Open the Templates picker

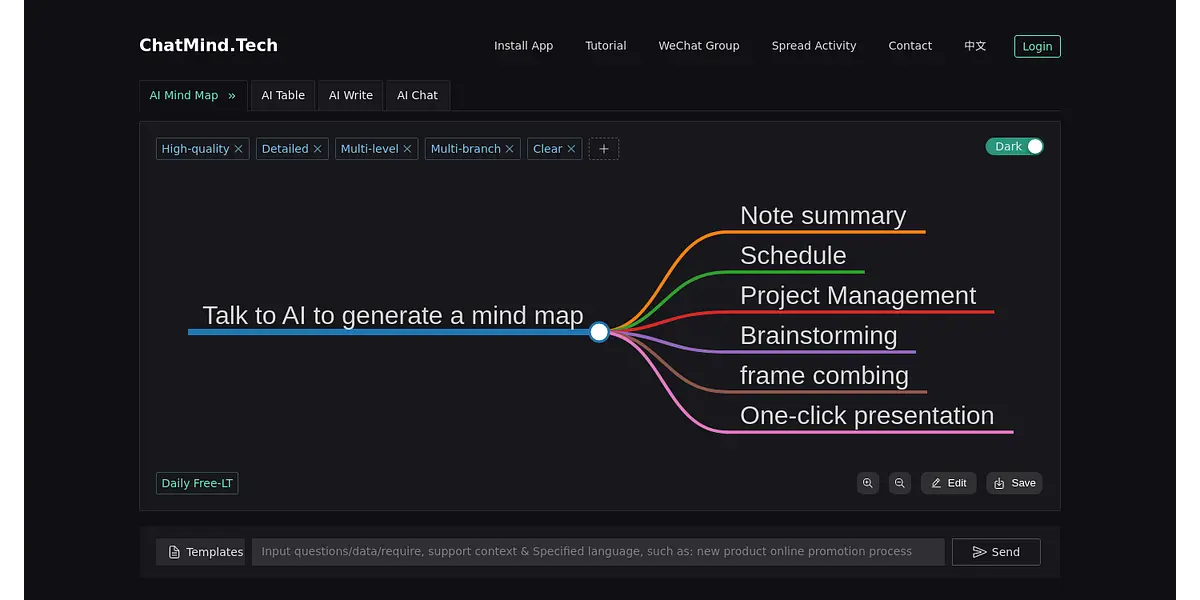coord(201,552)
